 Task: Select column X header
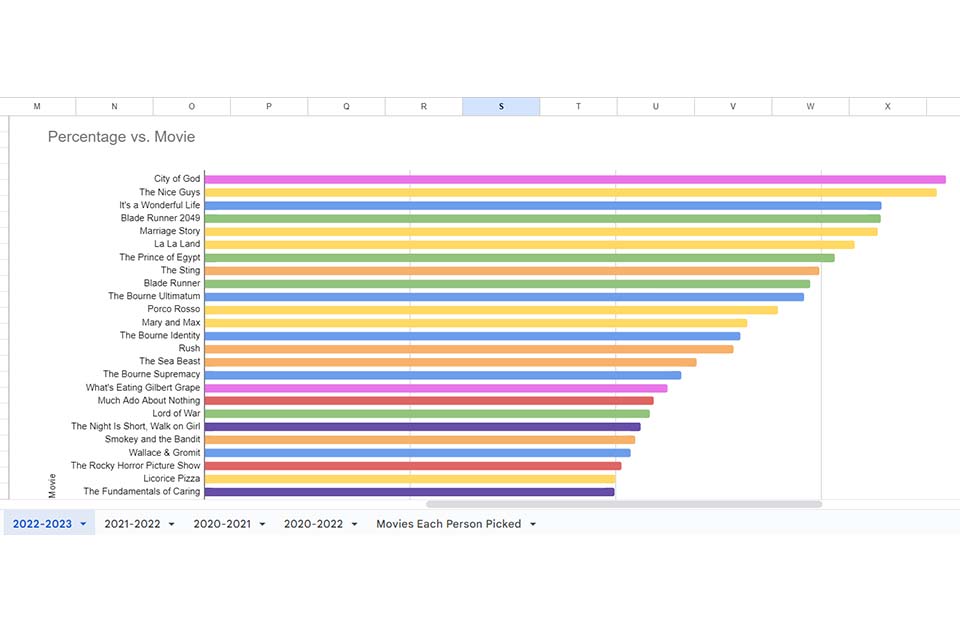tap(886, 105)
